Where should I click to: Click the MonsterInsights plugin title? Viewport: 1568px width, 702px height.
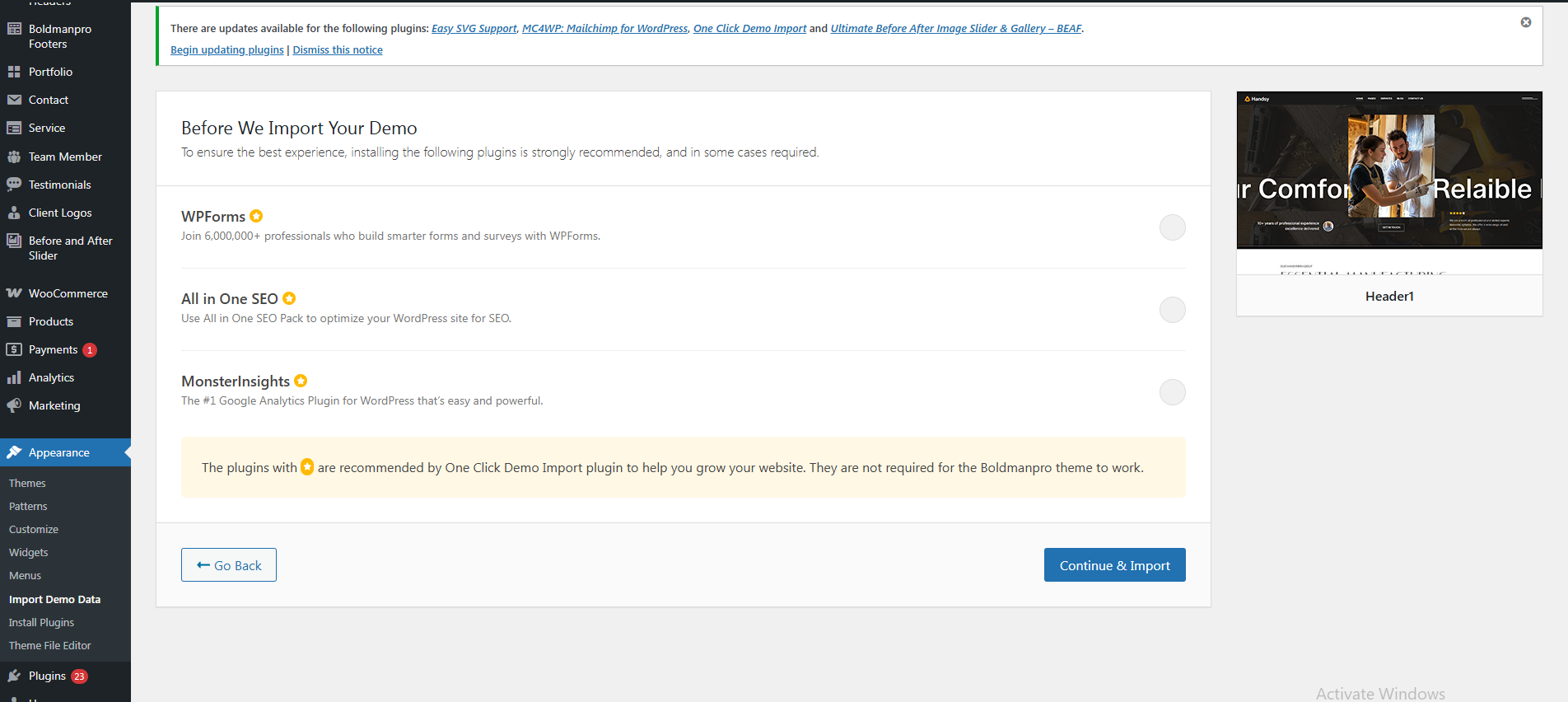point(236,381)
